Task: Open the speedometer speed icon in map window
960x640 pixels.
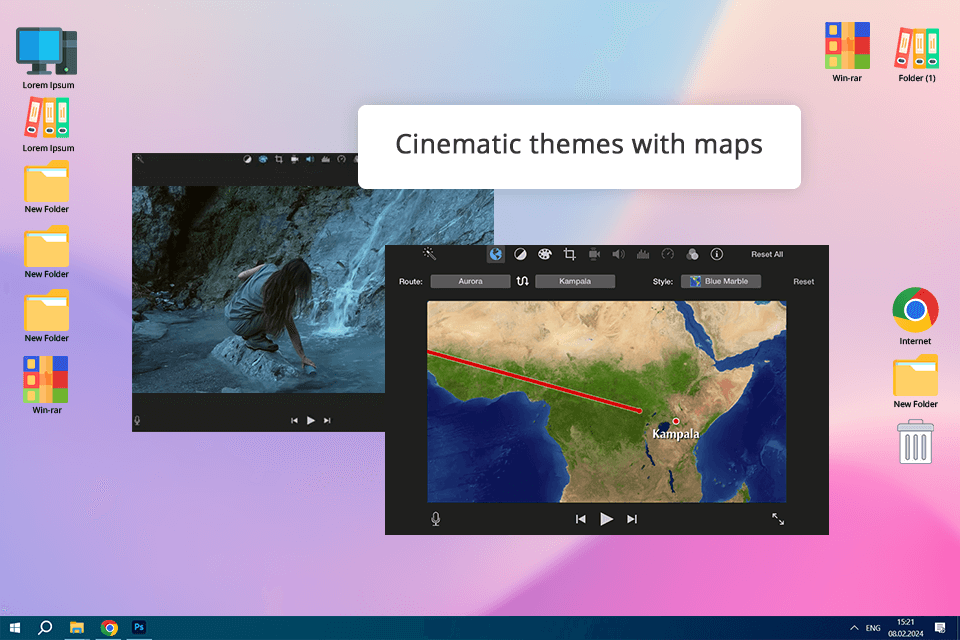Action: tap(667, 254)
